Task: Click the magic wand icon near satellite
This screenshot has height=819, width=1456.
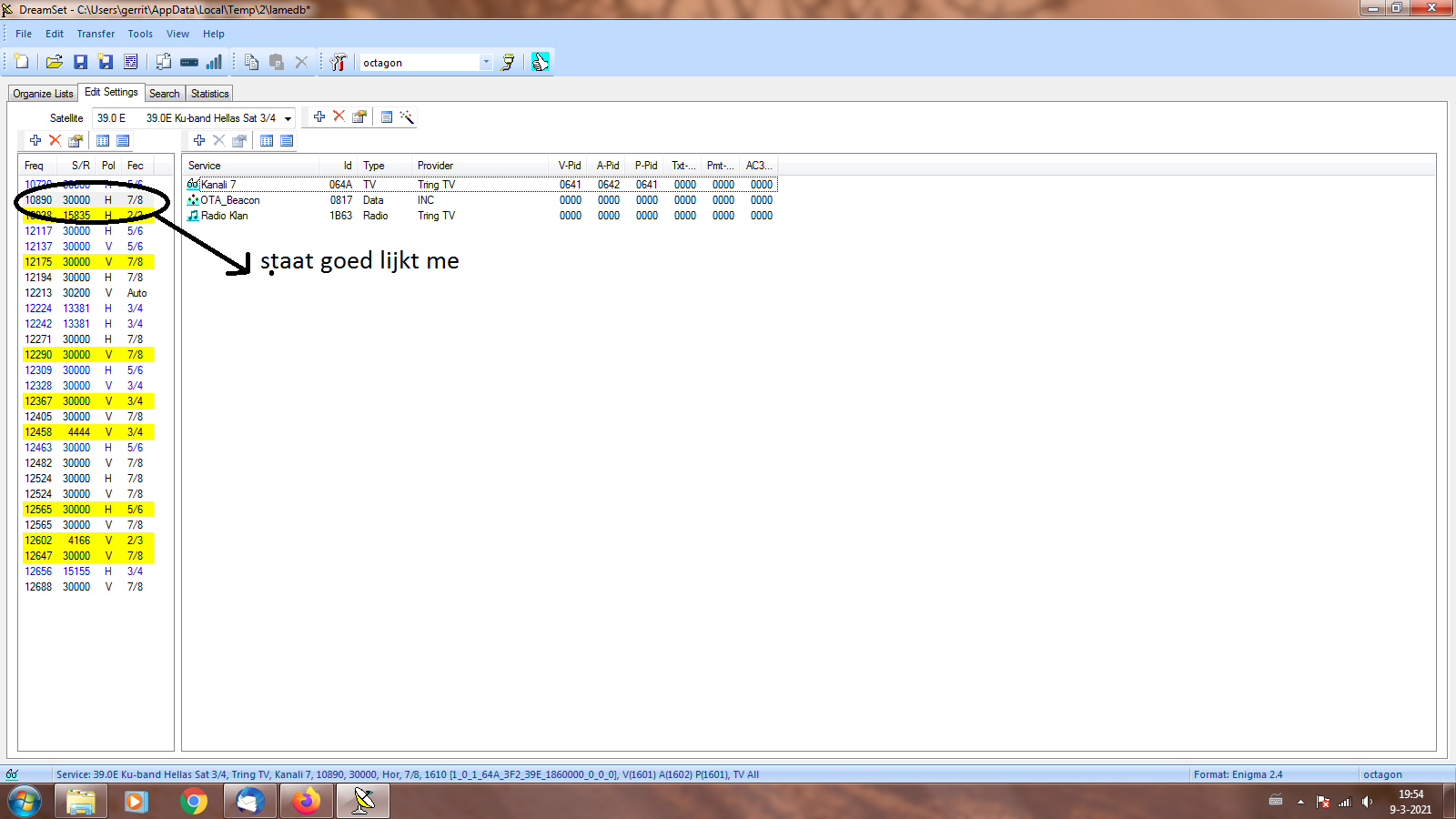Action: point(407,116)
